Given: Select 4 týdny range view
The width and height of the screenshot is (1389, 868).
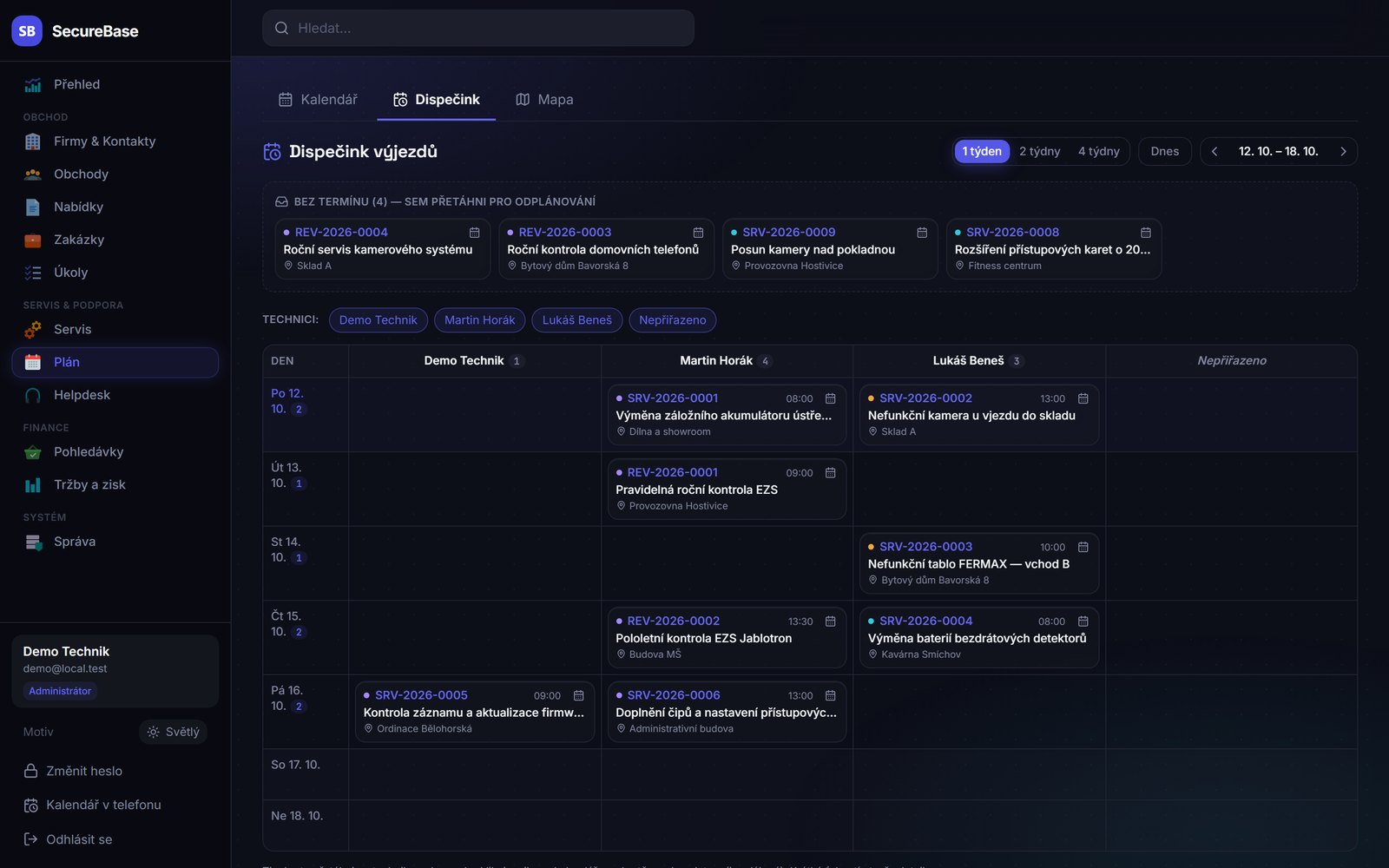Looking at the screenshot, I should point(1099,151).
